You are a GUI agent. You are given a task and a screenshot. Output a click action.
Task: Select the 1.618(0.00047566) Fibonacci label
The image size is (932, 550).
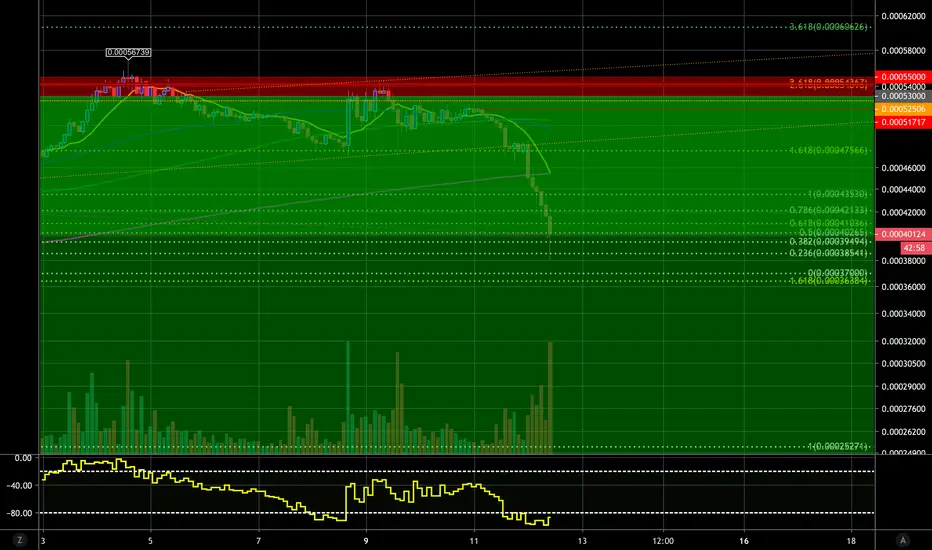click(828, 150)
